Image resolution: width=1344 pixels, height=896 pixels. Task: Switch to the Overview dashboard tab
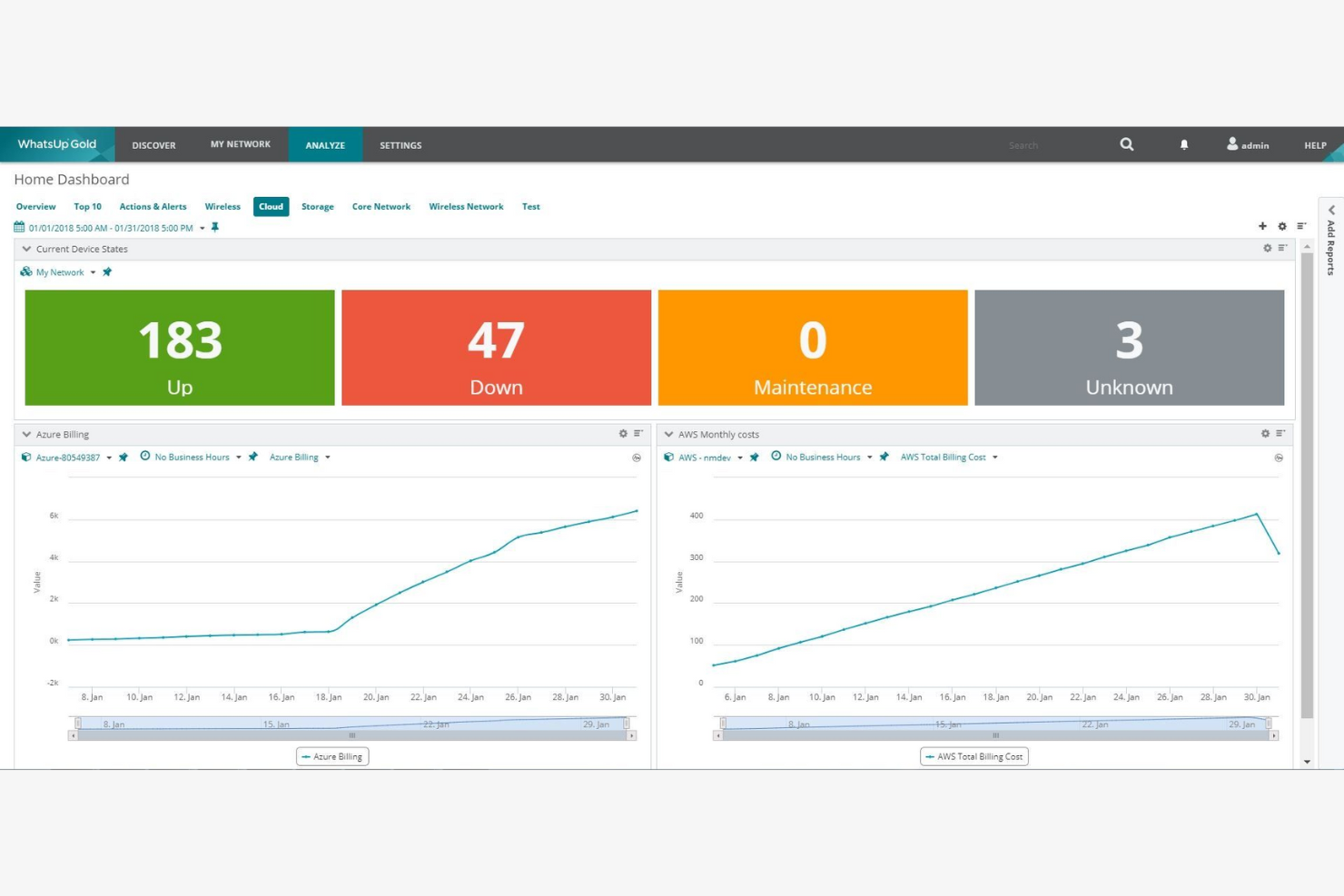pyautogui.click(x=35, y=206)
